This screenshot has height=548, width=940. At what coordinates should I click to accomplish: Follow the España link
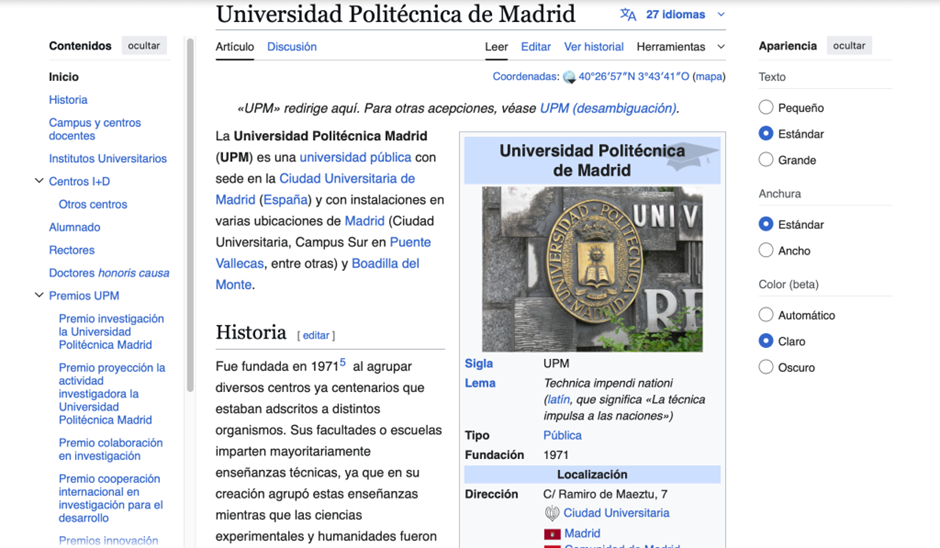(x=285, y=200)
